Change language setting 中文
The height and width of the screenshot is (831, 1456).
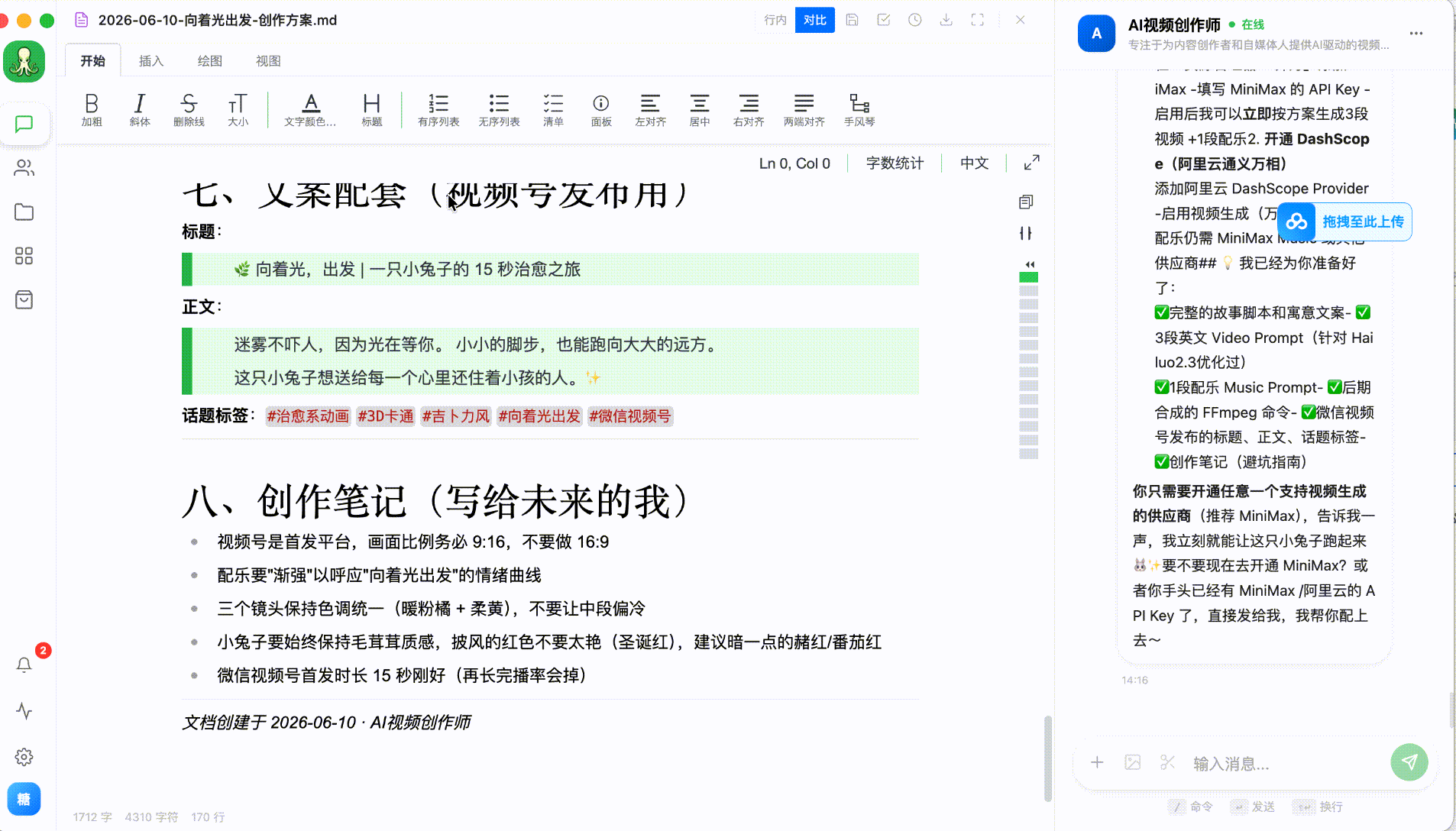975,163
